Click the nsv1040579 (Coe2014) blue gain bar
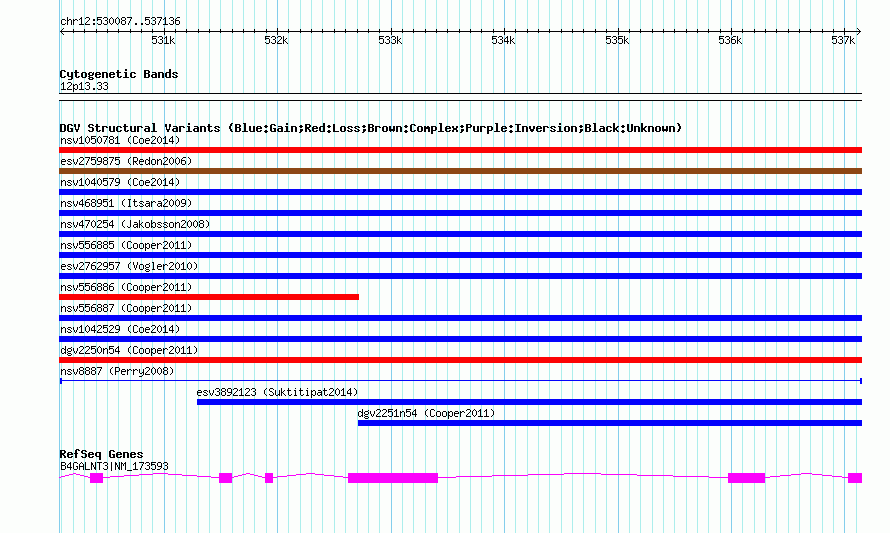 pyautogui.click(x=460, y=192)
